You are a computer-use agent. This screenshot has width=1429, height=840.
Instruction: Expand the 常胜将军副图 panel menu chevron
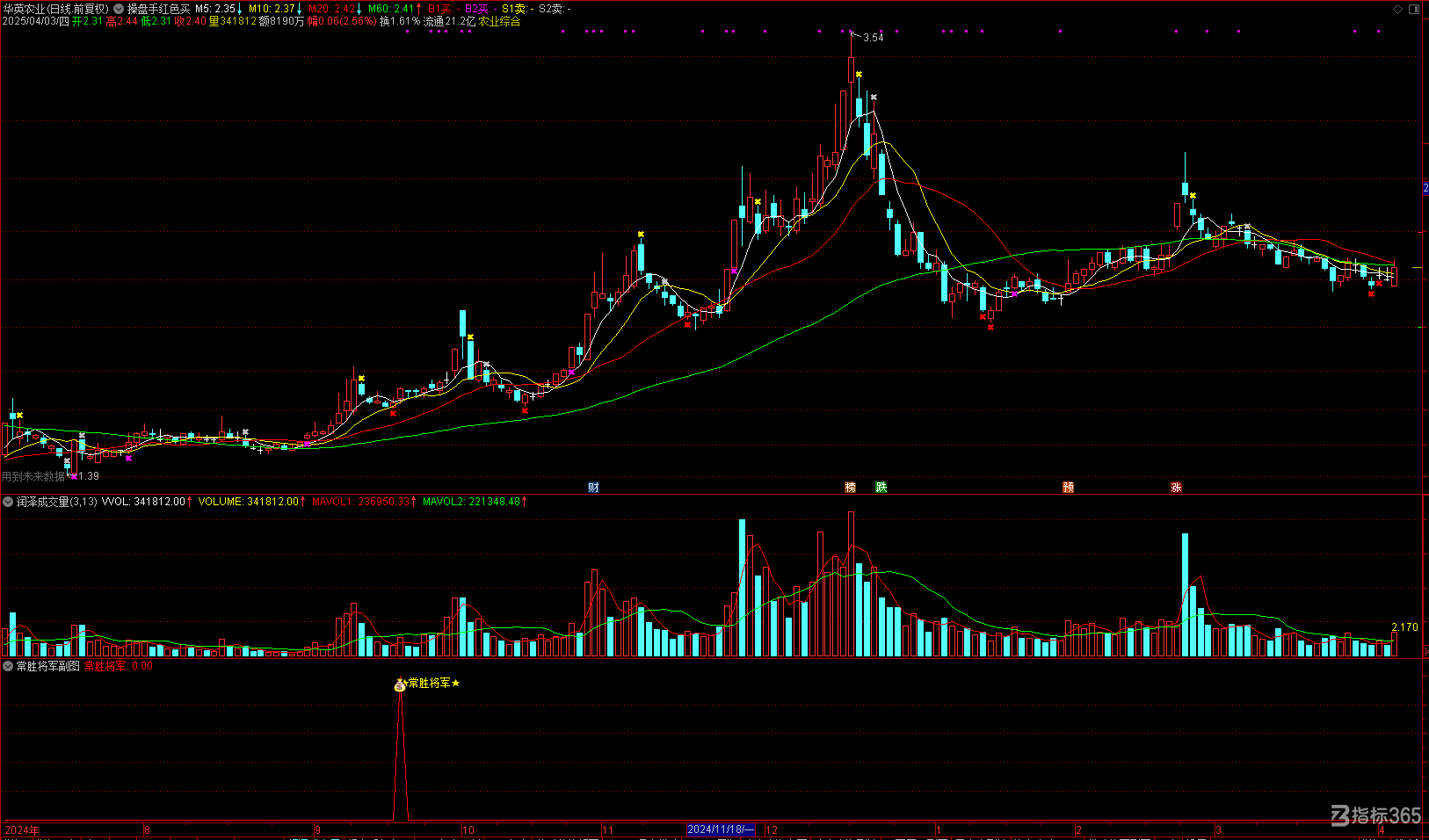point(8,666)
